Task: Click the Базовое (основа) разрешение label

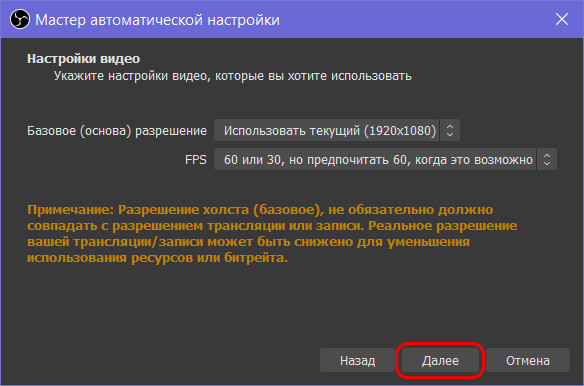Action: point(117,131)
